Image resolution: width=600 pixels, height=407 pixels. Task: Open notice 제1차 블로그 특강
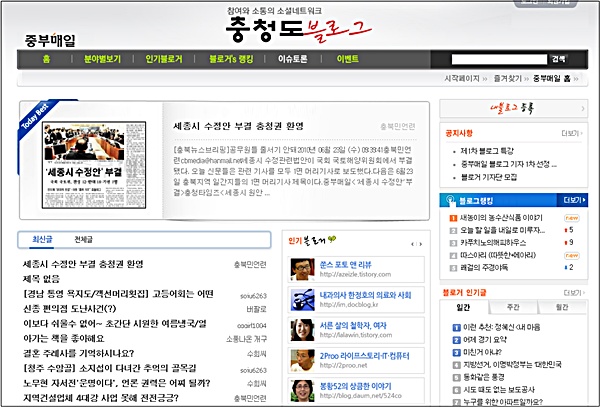(x=487, y=151)
